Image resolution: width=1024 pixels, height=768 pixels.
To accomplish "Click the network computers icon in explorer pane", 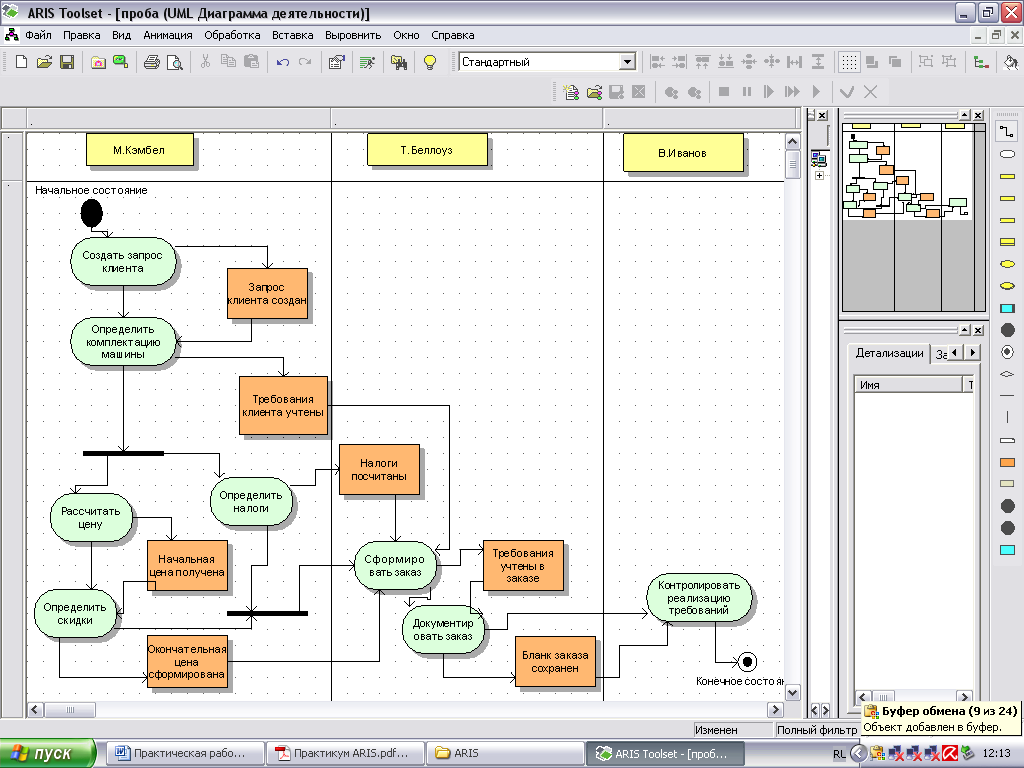I will (x=819, y=158).
